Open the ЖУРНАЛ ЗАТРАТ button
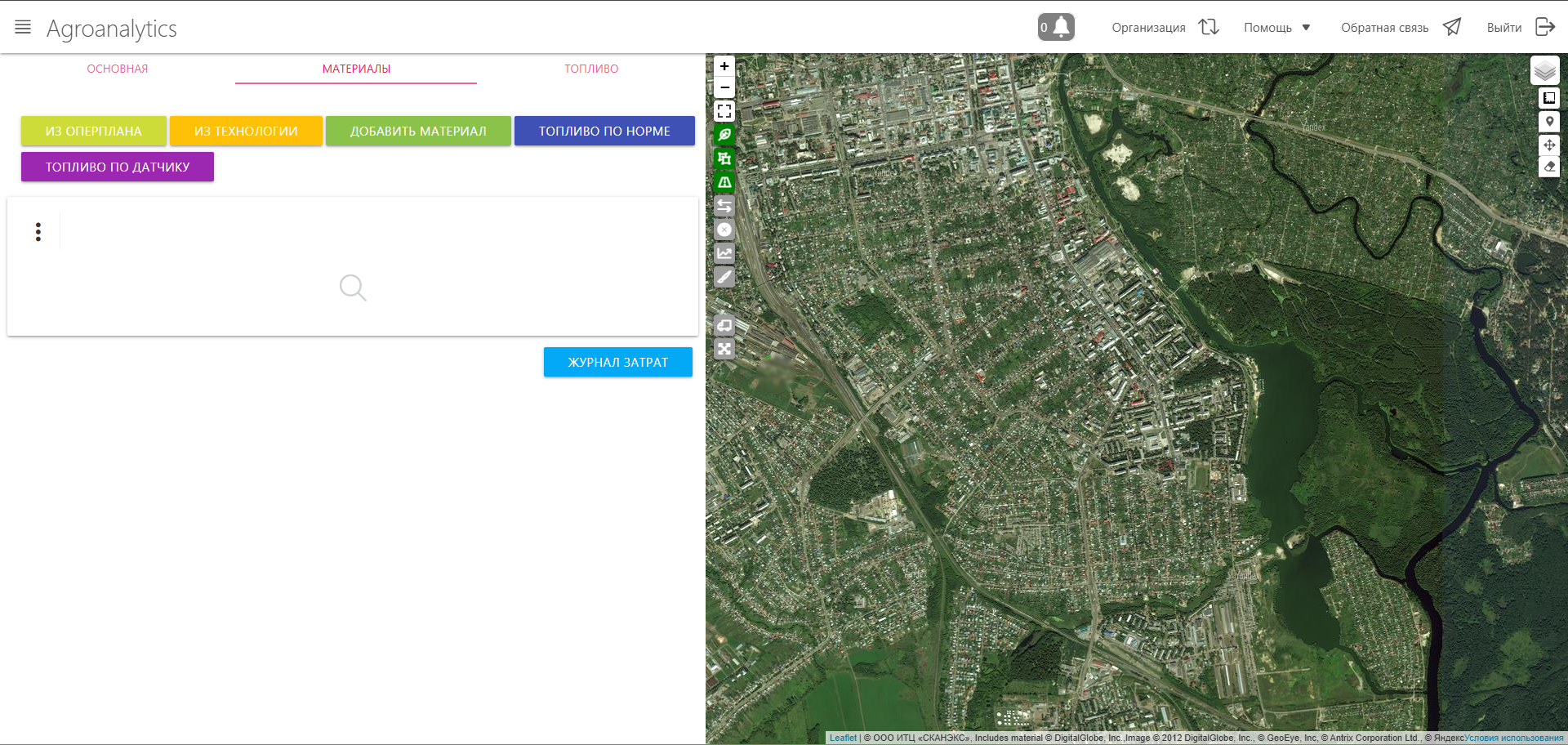This screenshot has height=745, width=1568. tap(617, 362)
